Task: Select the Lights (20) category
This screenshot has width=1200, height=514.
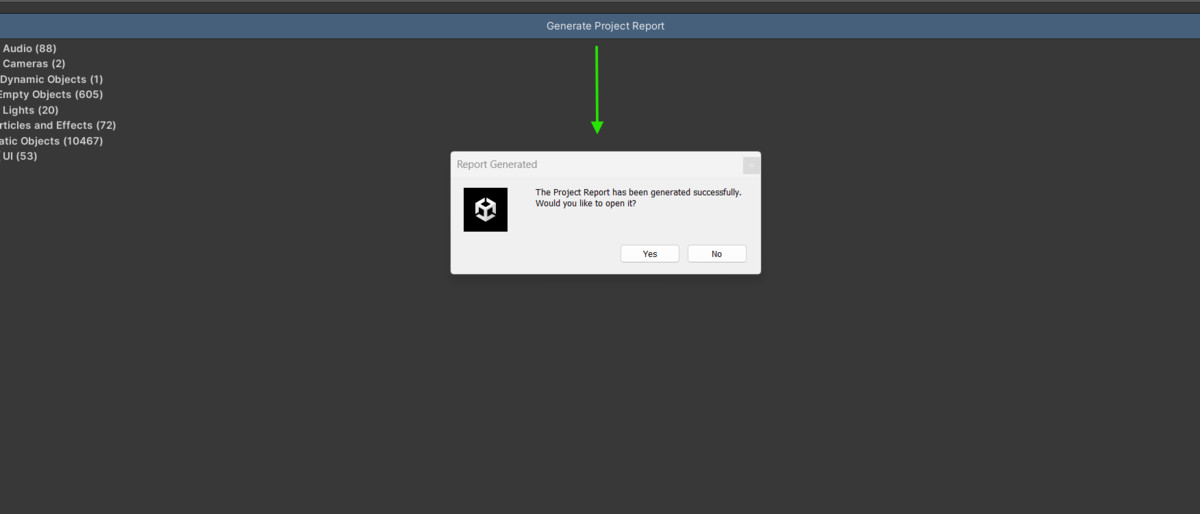Action: (30, 110)
